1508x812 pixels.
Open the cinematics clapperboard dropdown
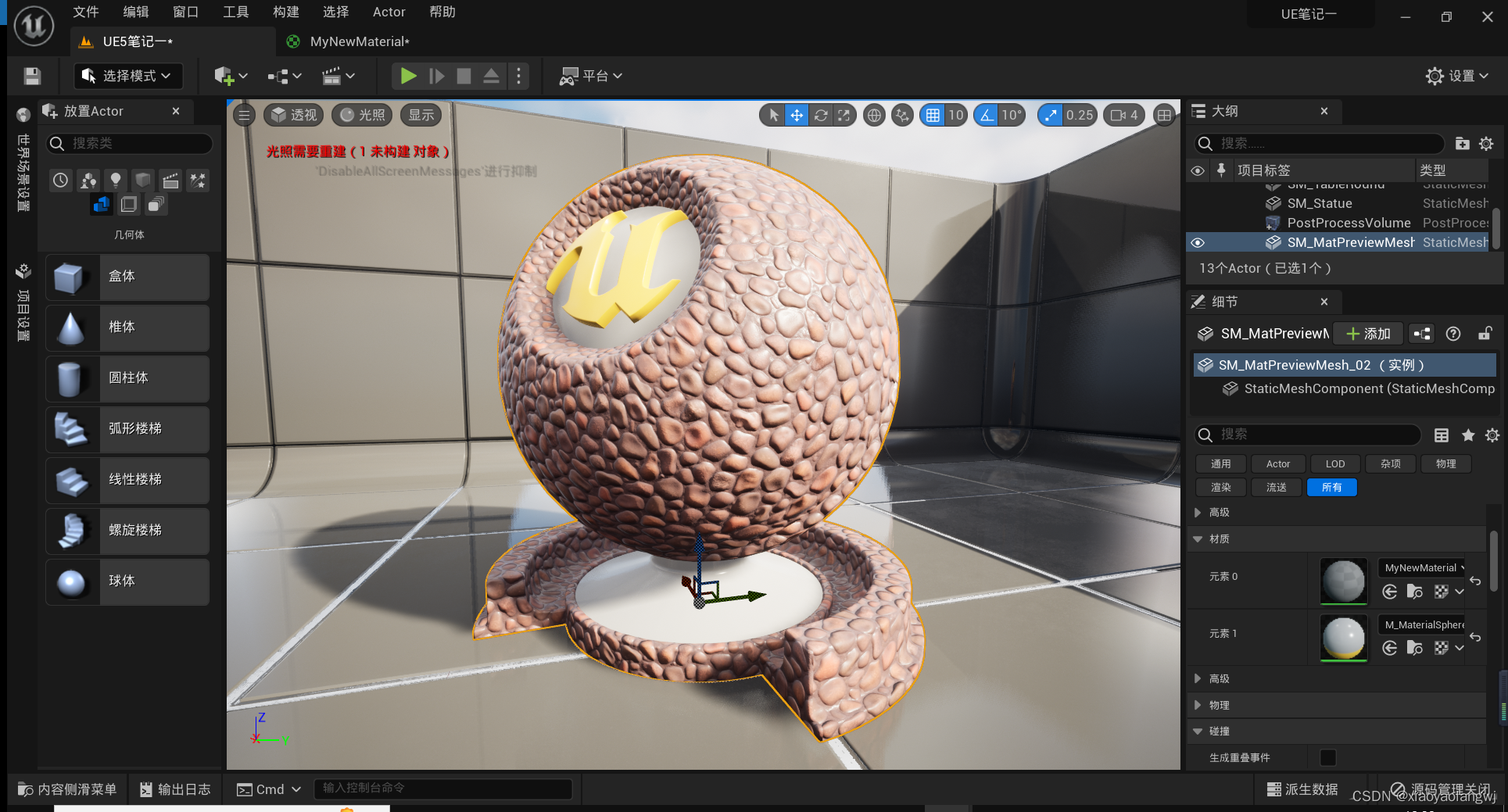point(338,76)
